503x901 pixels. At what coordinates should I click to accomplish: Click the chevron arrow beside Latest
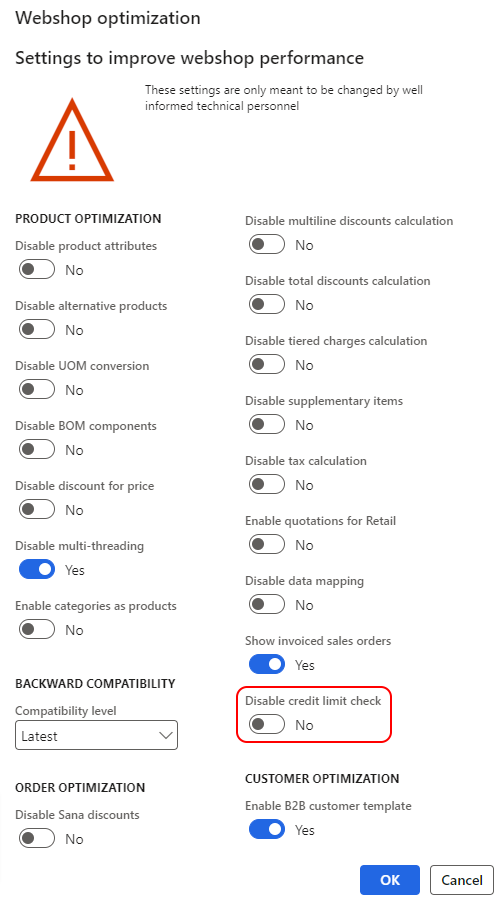(x=166, y=736)
